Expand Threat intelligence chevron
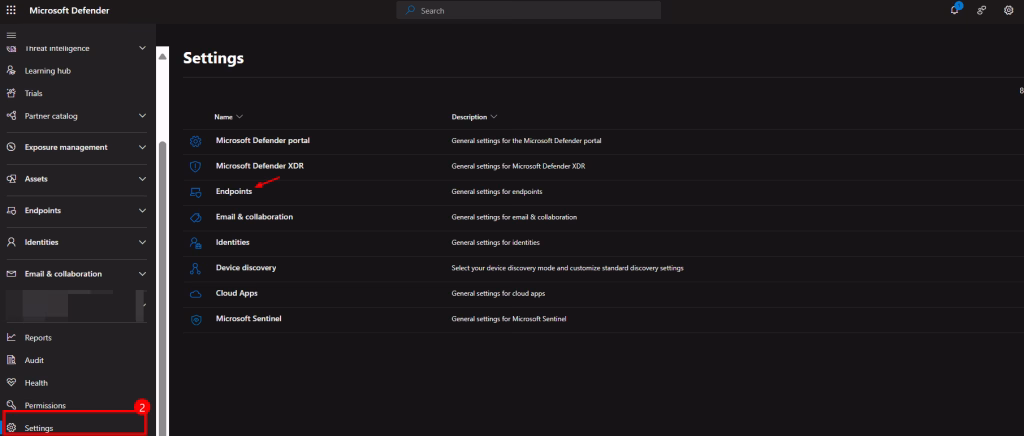Image resolution: width=1024 pixels, height=436 pixels. tap(142, 48)
